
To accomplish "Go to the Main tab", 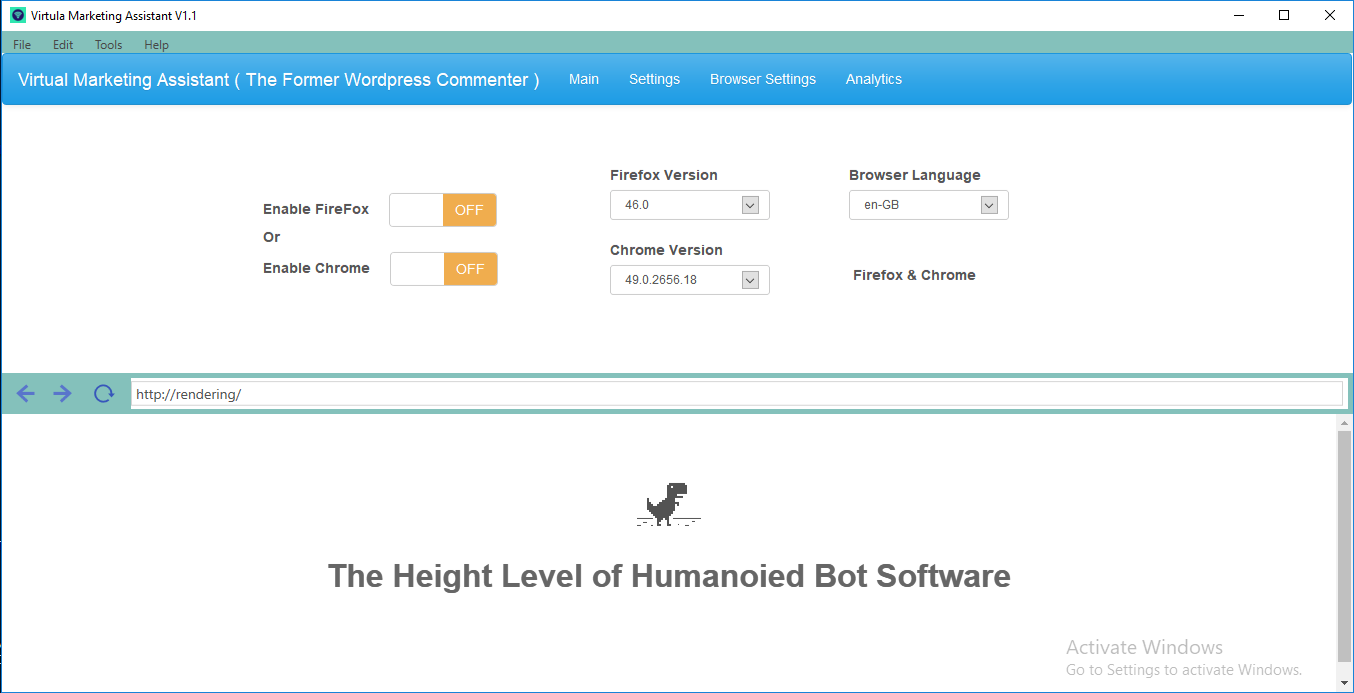I will click(584, 79).
